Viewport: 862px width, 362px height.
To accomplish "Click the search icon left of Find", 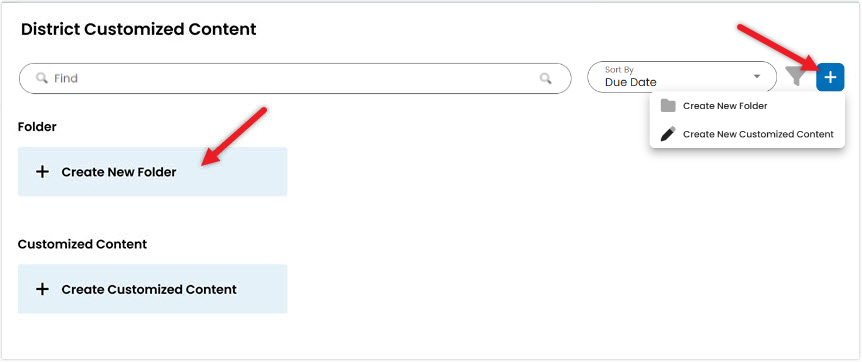I will click(42, 78).
